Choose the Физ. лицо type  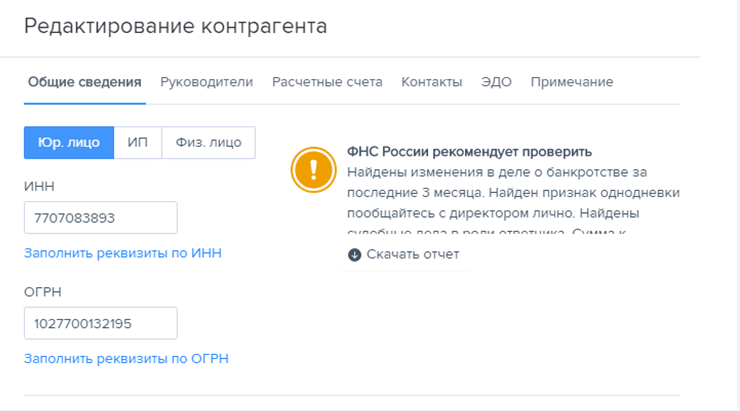click(x=209, y=143)
